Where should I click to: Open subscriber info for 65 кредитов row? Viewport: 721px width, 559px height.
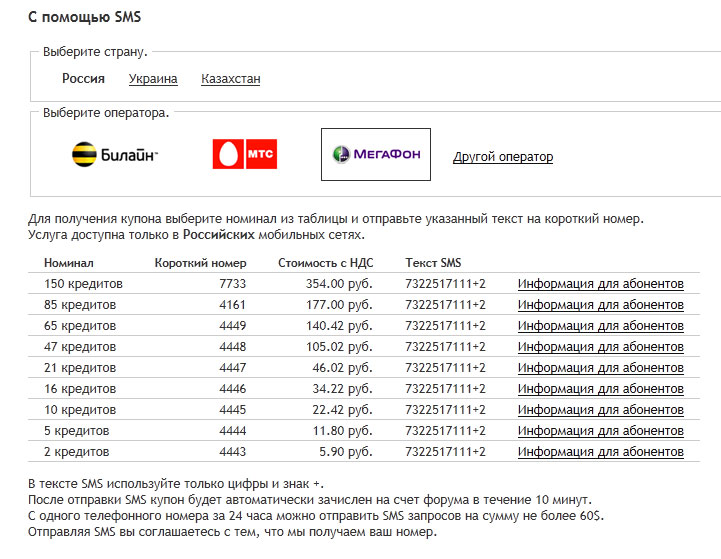(601, 326)
